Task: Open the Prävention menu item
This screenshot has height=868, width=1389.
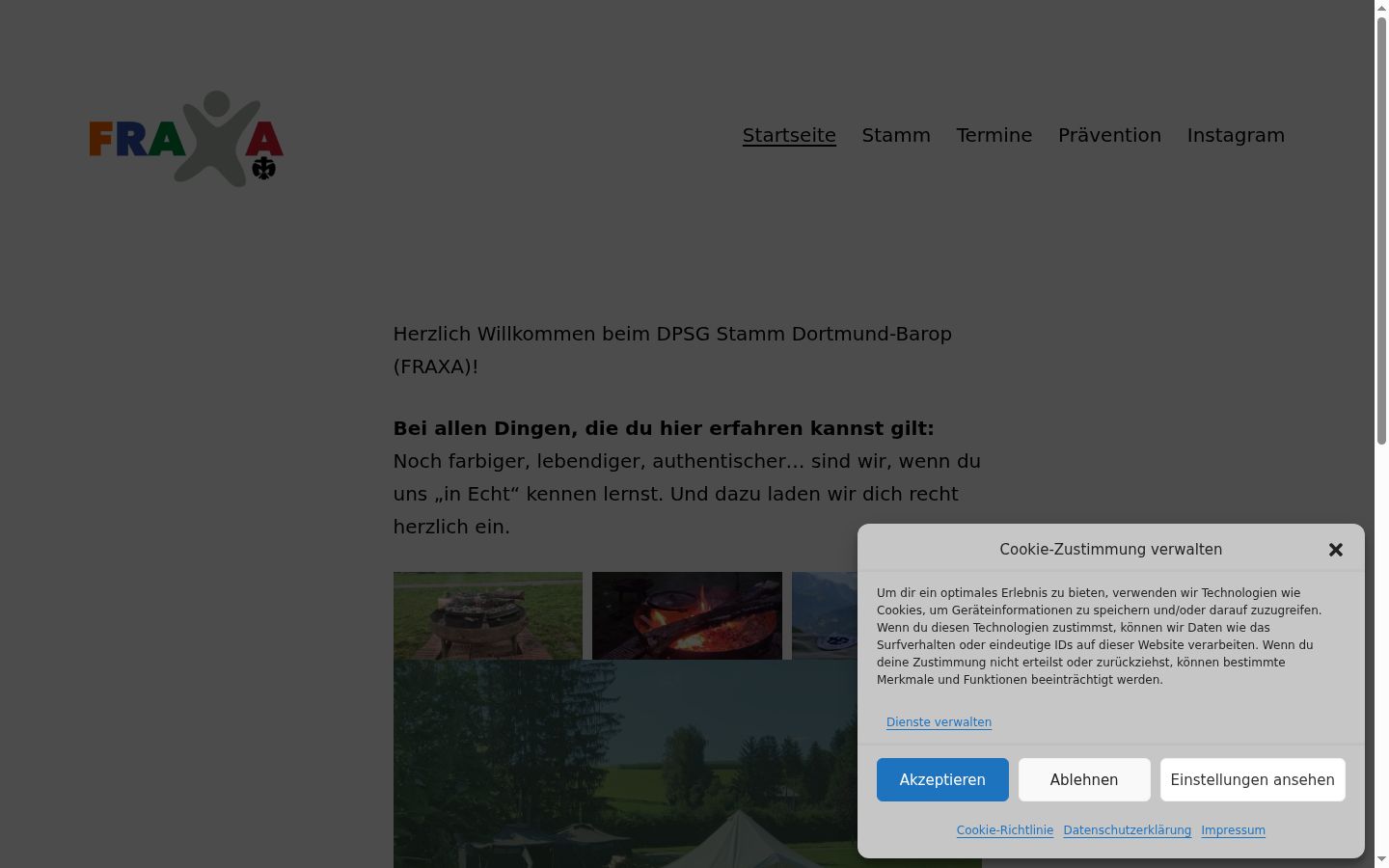Action: (1109, 135)
